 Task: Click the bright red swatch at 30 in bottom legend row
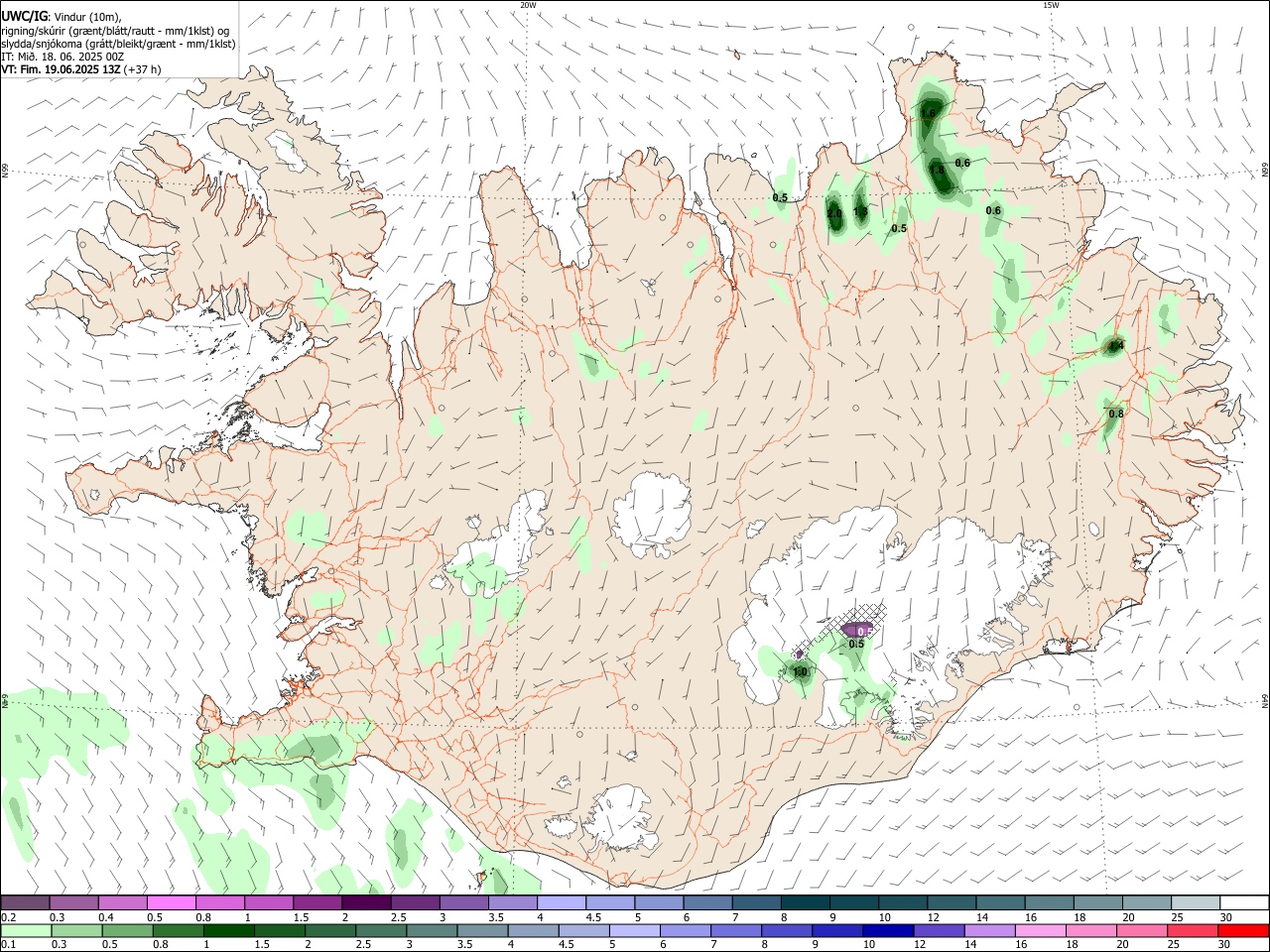[x=1243, y=931]
